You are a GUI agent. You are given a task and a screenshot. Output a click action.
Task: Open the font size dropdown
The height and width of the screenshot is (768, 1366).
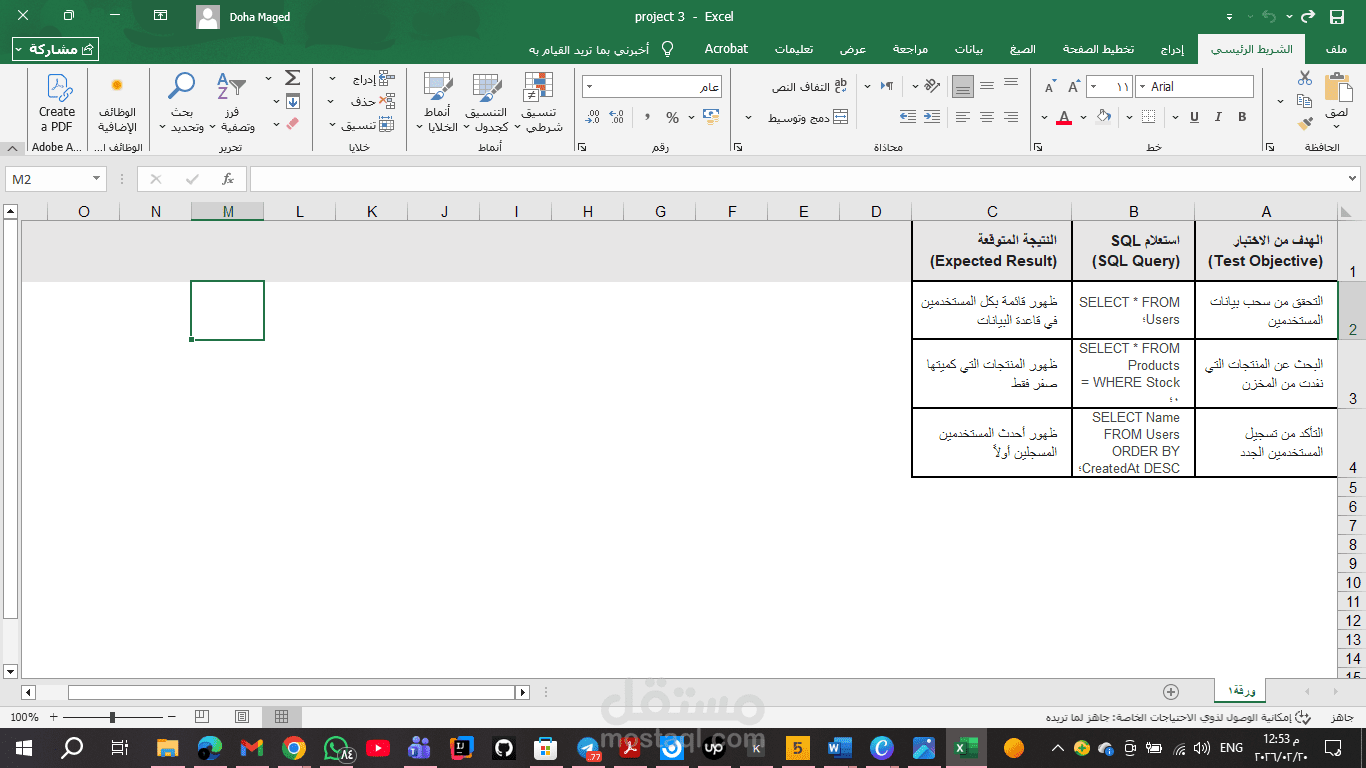[x=1093, y=87]
